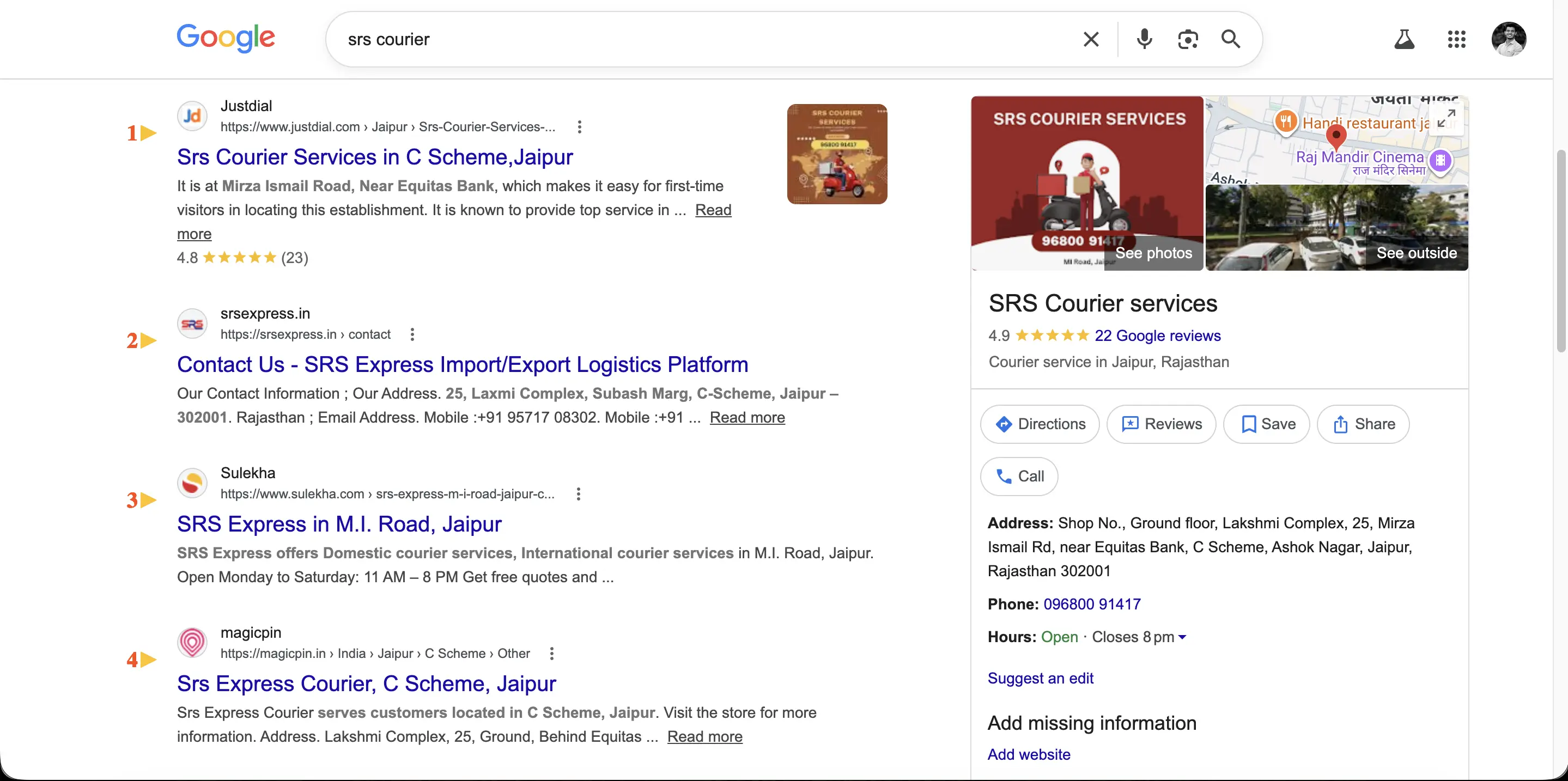Expand the opening hours dropdown arrow
Viewport: 1568px width, 781px height.
point(1182,637)
